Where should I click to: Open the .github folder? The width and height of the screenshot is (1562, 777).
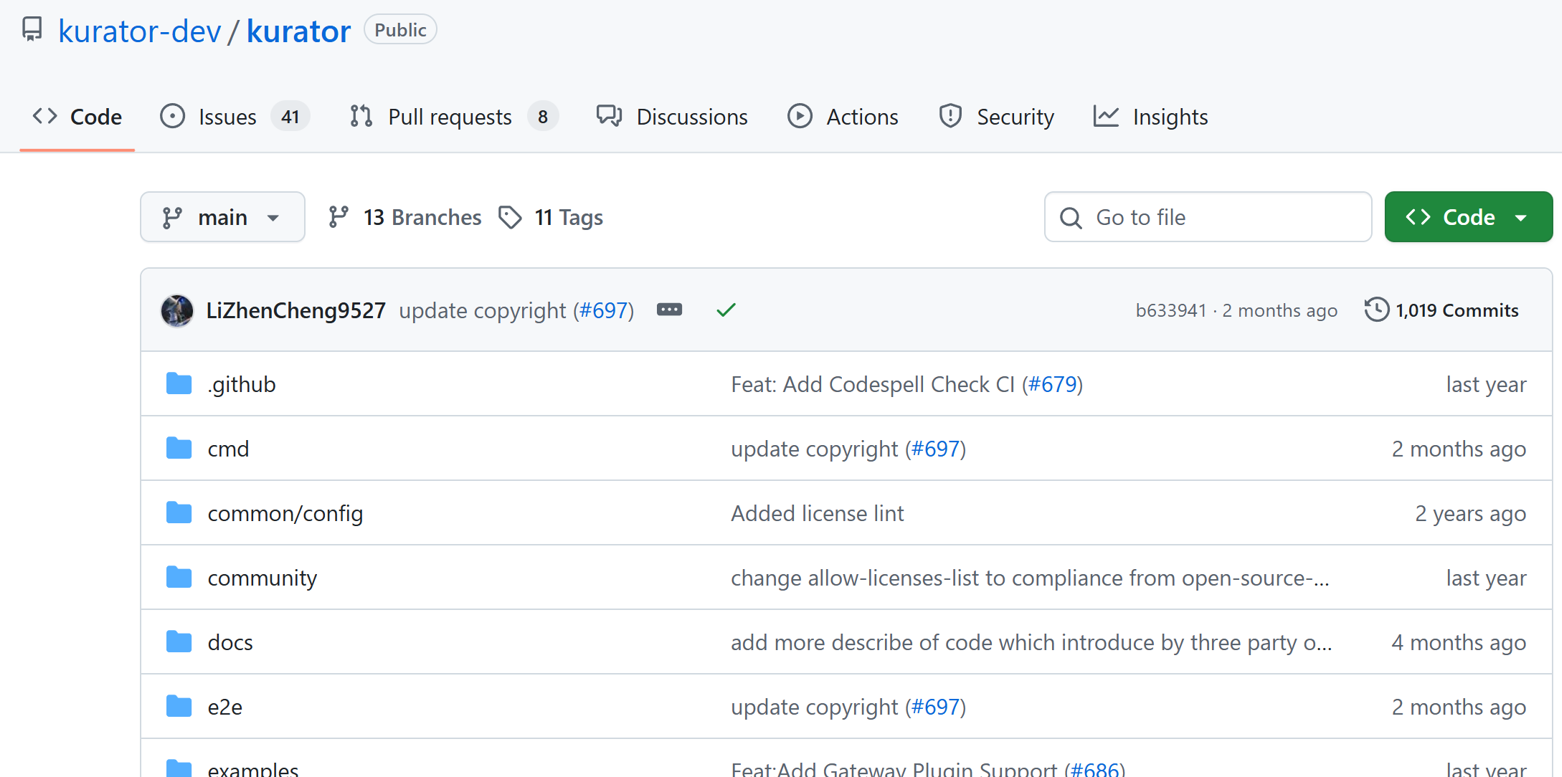241,384
